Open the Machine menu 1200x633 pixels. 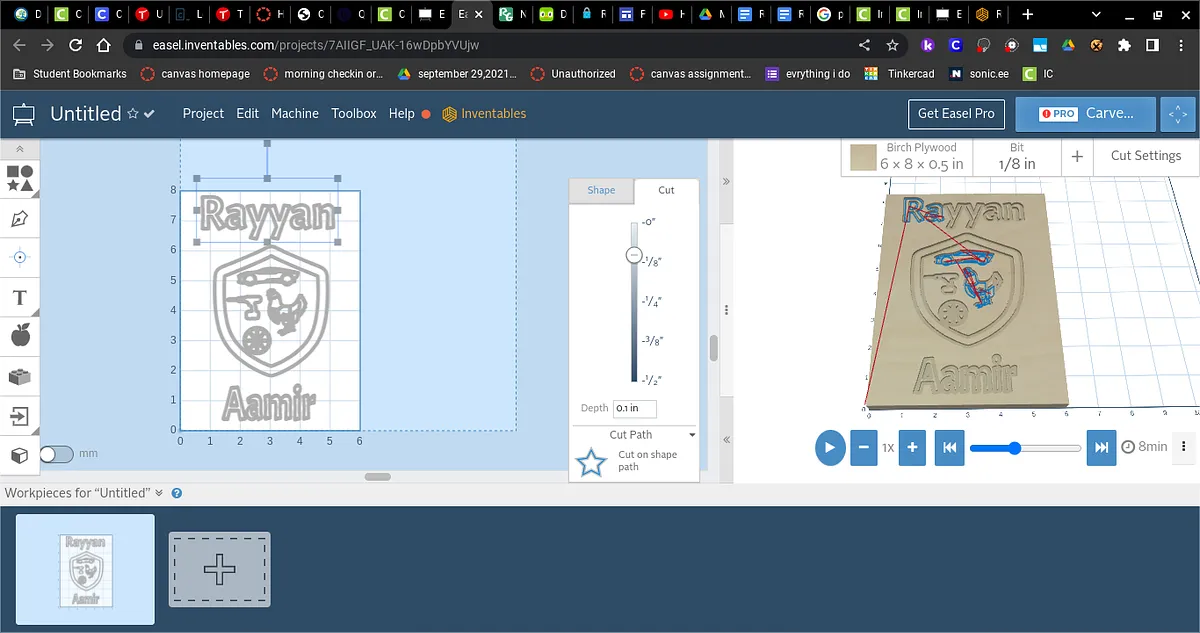tap(295, 114)
